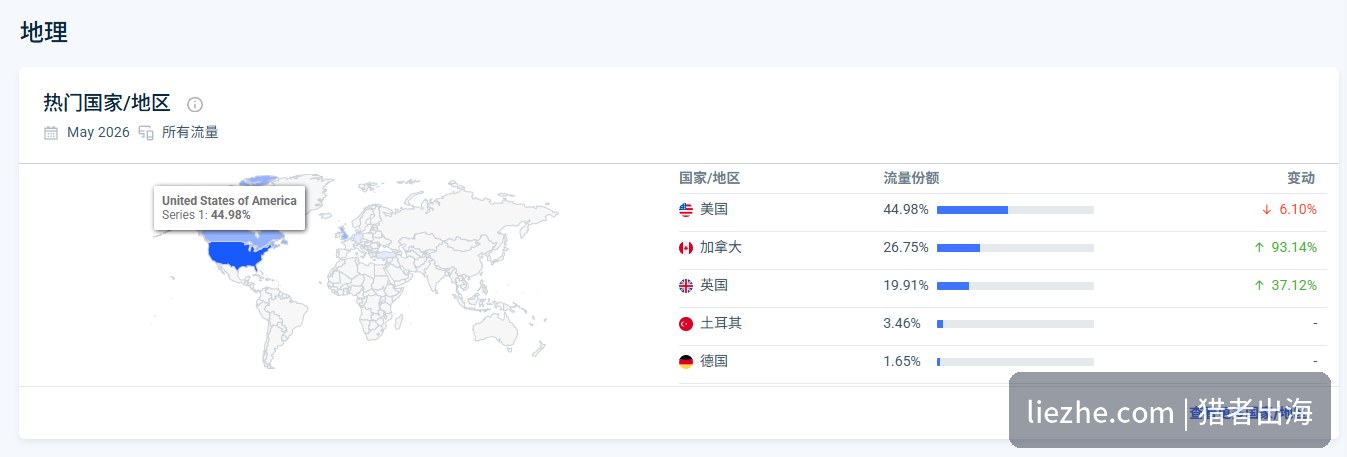Click the 26.75% share value
The image size is (1347, 457).
click(x=906, y=248)
